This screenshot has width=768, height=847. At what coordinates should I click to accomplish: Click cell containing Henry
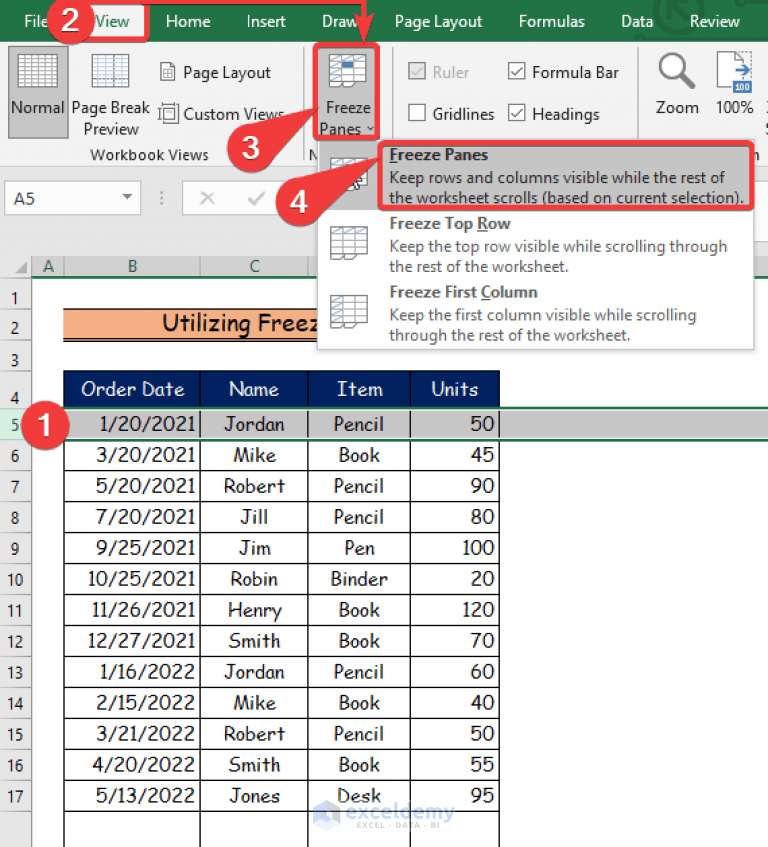254,610
